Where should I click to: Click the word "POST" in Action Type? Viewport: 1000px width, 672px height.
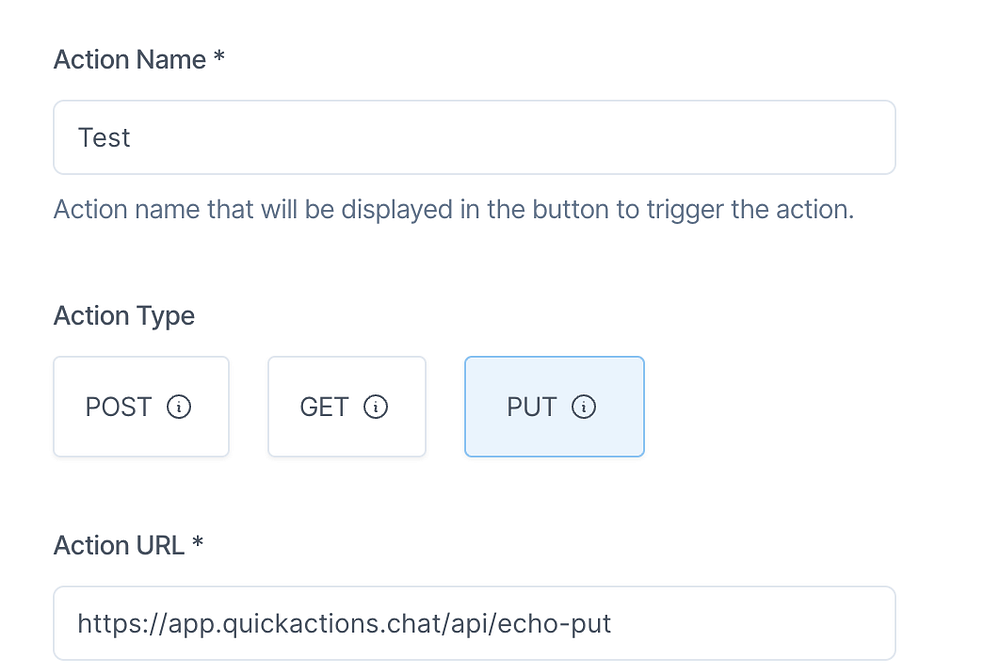(119, 407)
